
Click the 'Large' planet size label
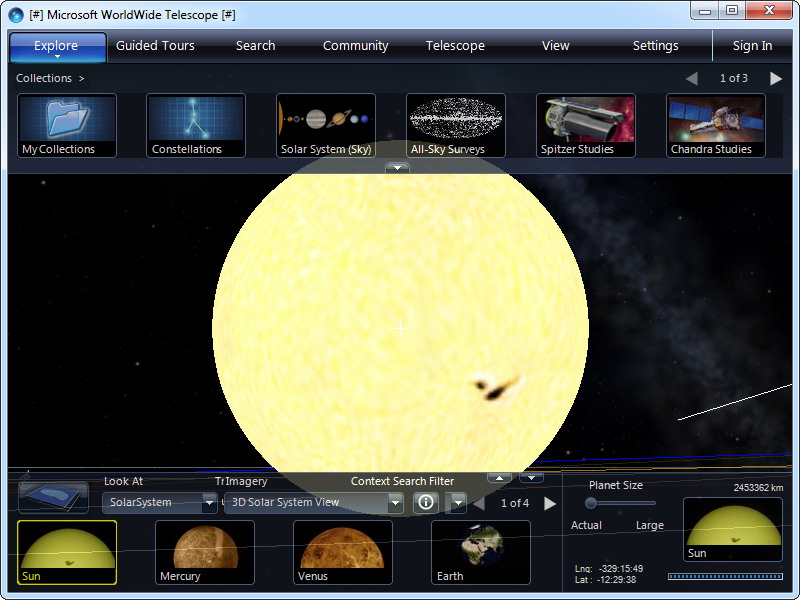click(649, 525)
